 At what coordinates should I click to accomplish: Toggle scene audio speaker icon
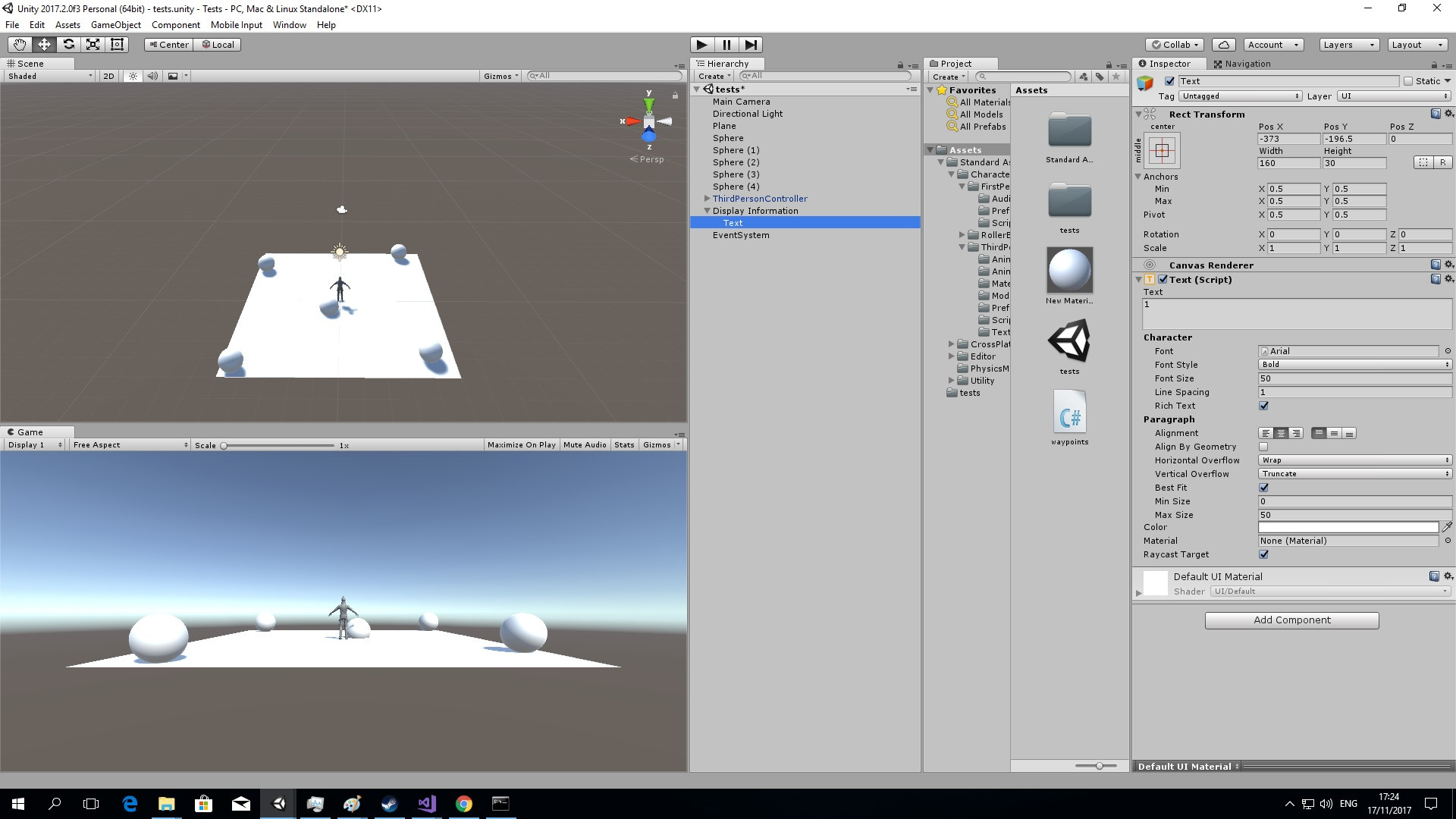pos(153,76)
